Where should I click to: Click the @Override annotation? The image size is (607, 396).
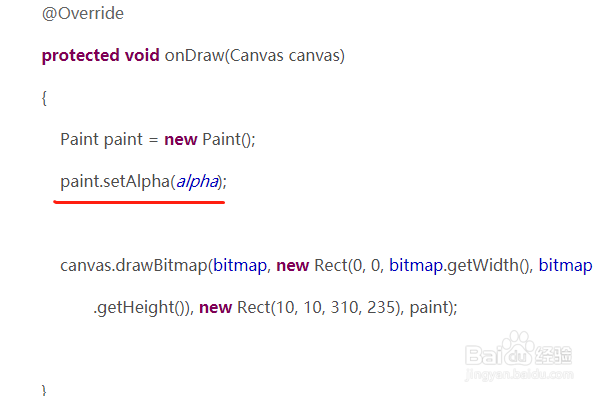point(83,14)
